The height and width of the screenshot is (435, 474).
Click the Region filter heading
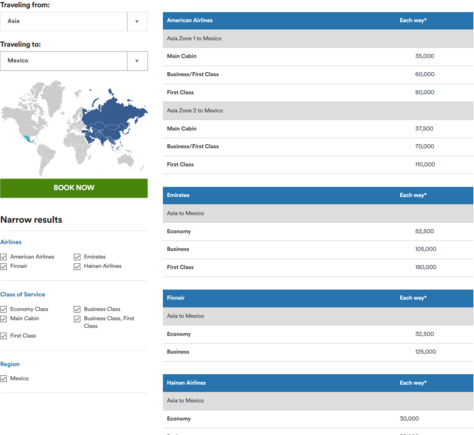pyautogui.click(x=10, y=364)
